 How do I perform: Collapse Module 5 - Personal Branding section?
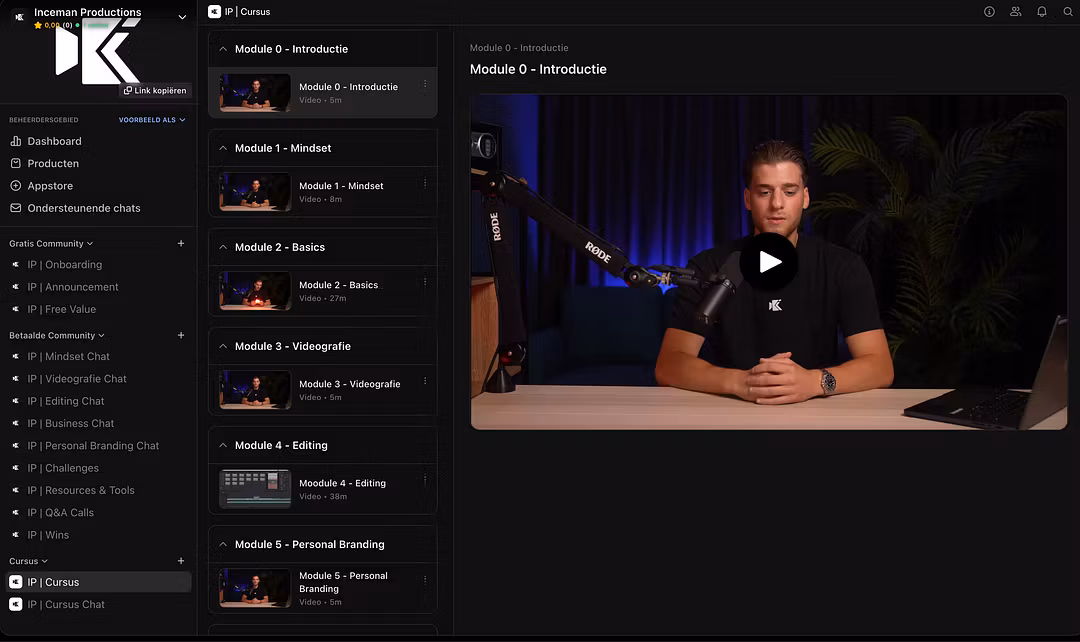[222, 544]
